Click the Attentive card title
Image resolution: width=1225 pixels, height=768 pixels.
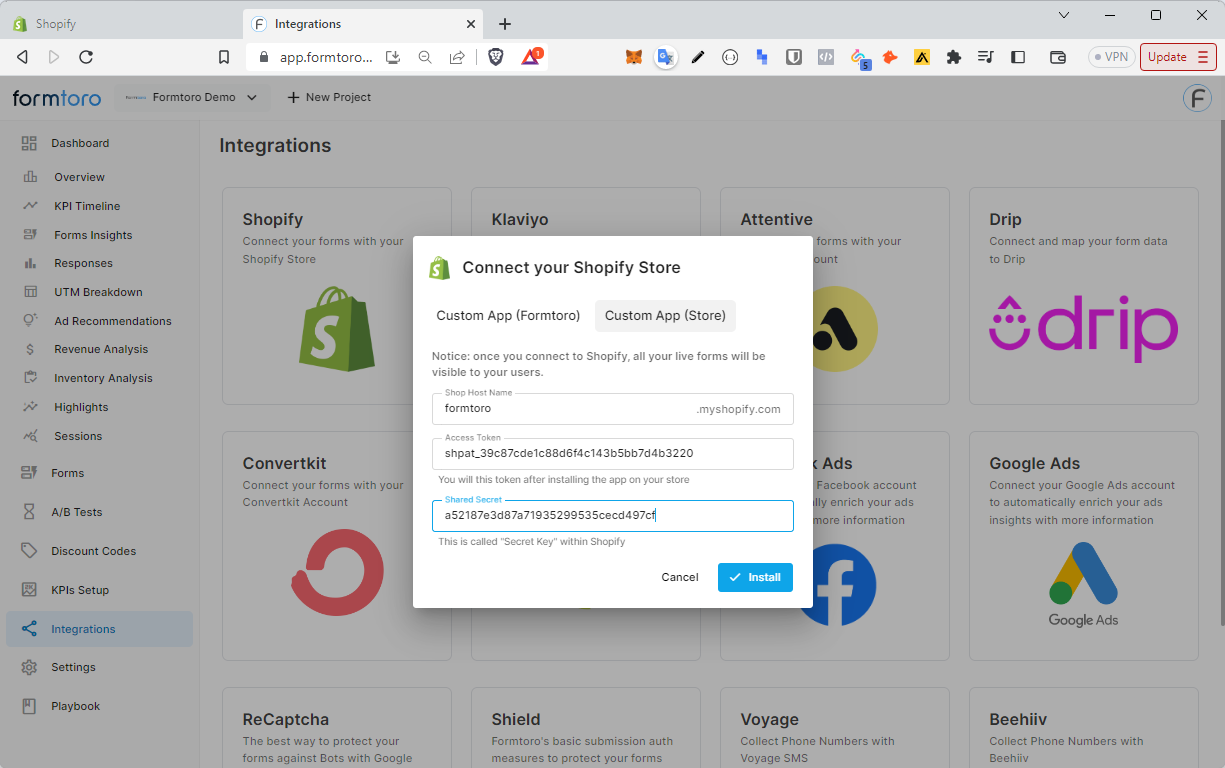[776, 219]
